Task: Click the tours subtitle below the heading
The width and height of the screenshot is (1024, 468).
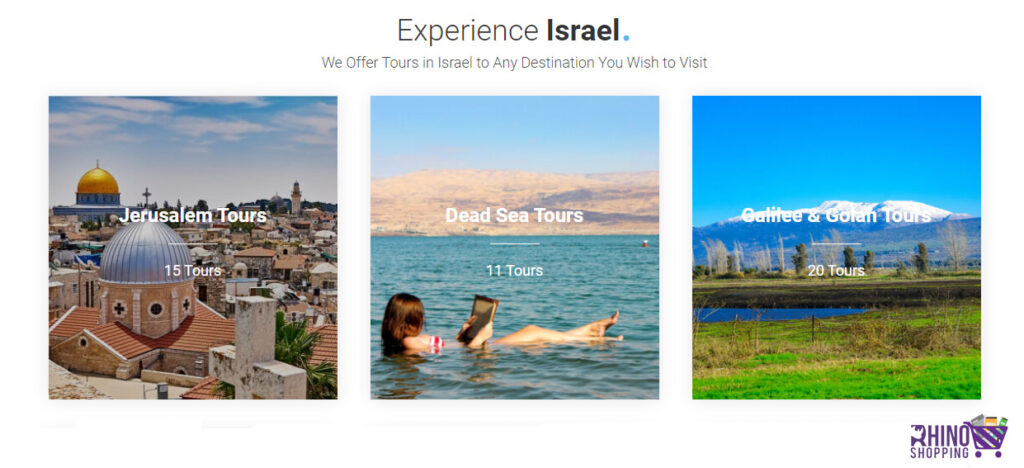Action: 515,63
